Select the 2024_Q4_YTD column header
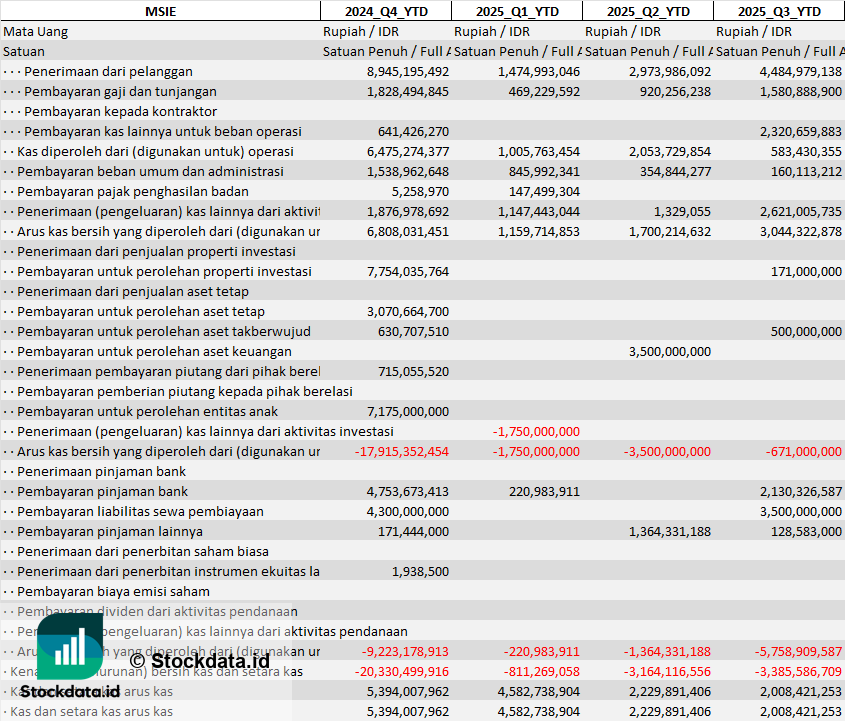The image size is (845, 721). (385, 11)
